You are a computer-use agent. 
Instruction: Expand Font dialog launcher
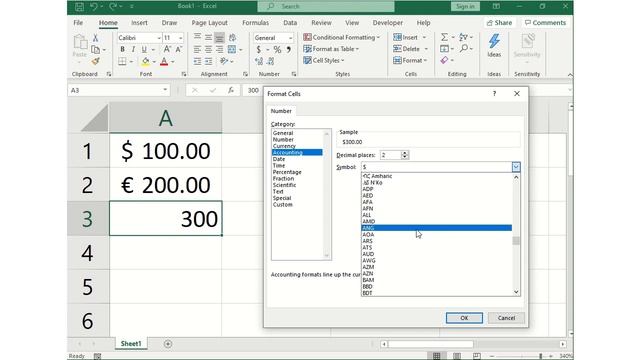point(184,74)
